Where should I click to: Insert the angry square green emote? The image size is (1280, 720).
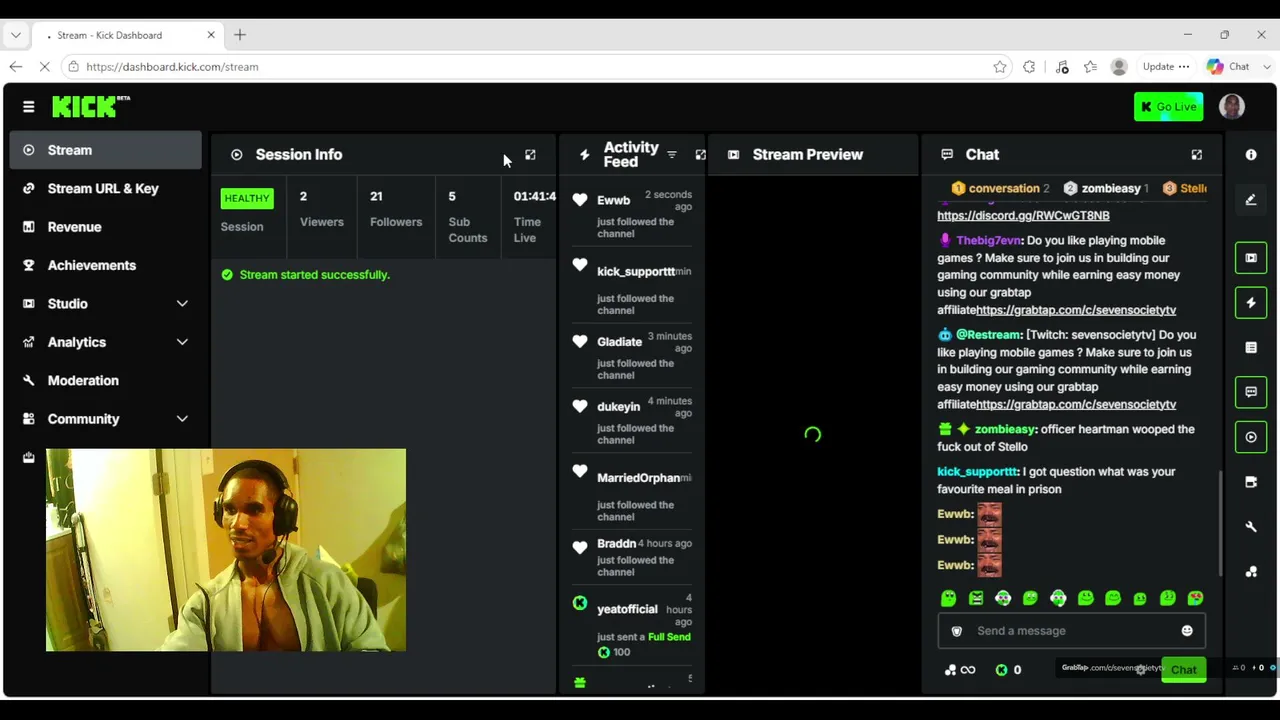tap(976, 598)
